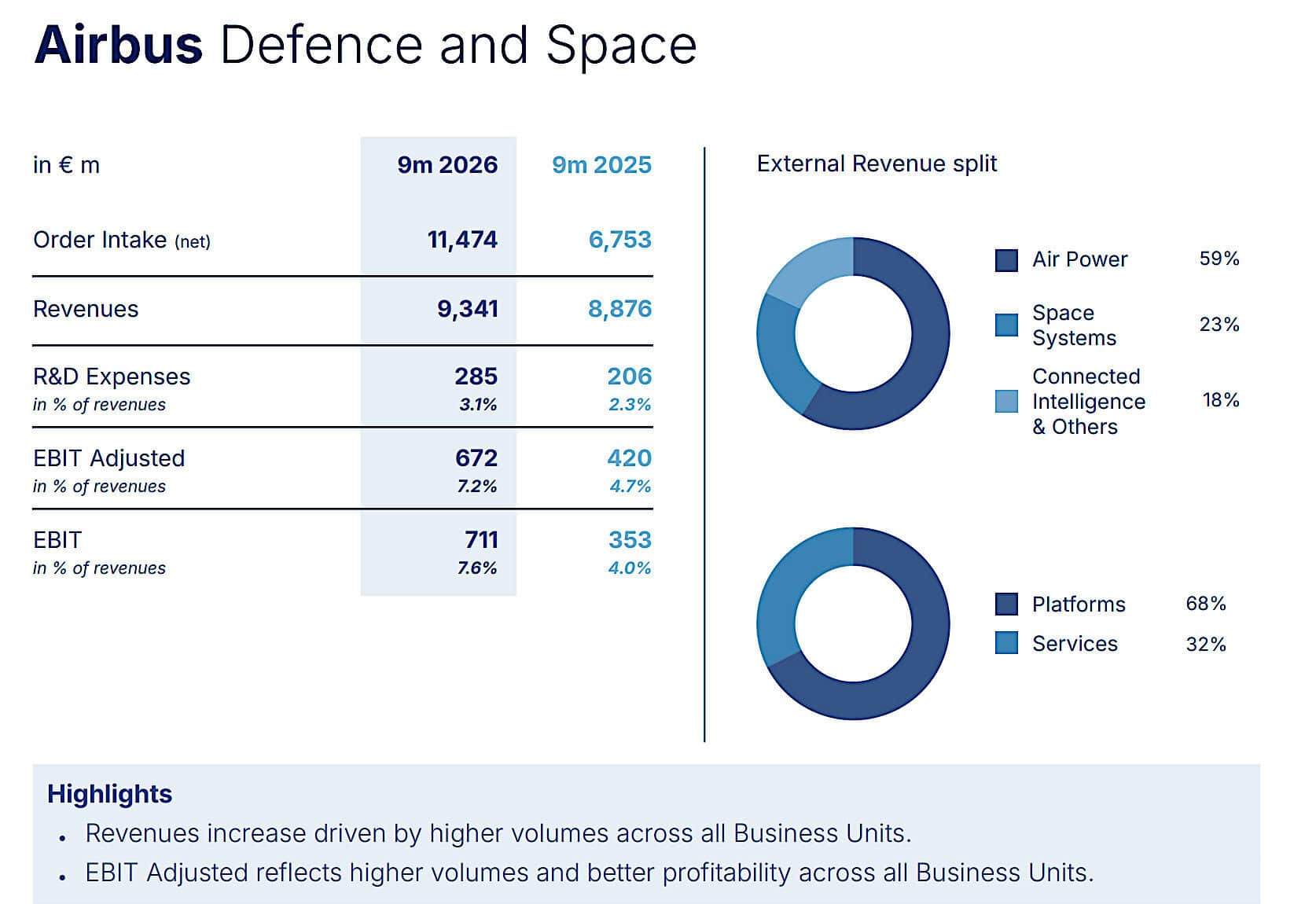Click the 'Revenues increase driven by higher volumes' bullet

click(x=498, y=833)
